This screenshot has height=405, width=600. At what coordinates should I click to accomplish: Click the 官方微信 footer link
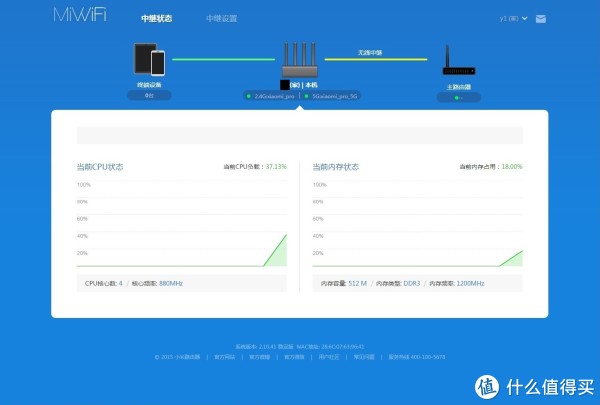click(x=294, y=357)
